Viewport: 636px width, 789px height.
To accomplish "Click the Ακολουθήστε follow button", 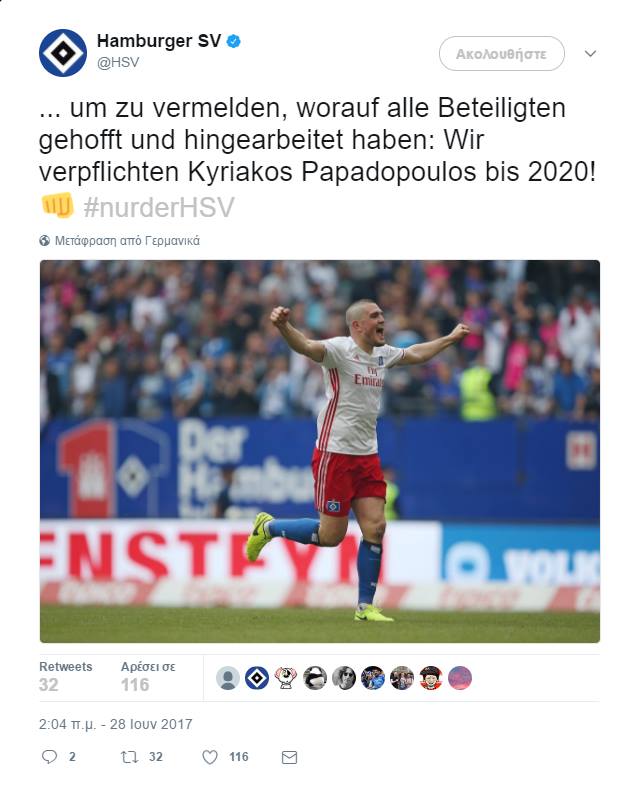I will [x=502, y=53].
